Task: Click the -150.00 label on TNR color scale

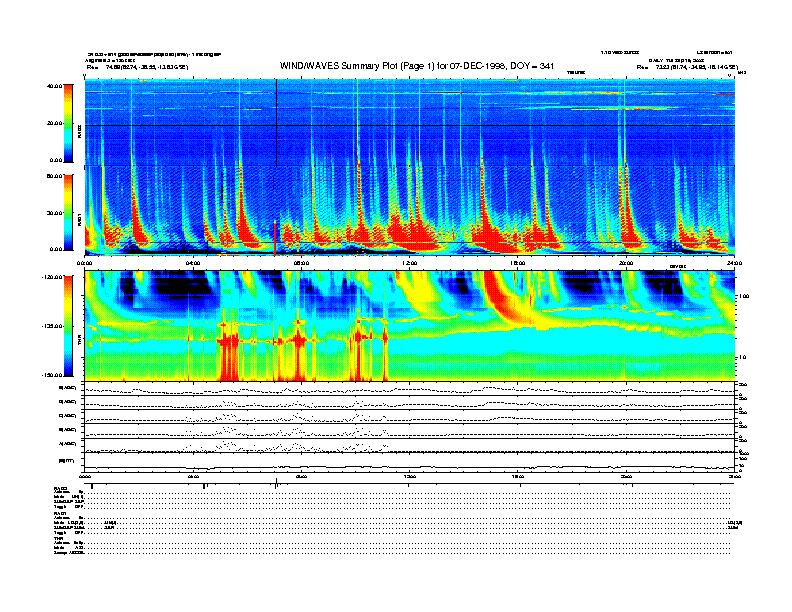Action: click(x=51, y=375)
